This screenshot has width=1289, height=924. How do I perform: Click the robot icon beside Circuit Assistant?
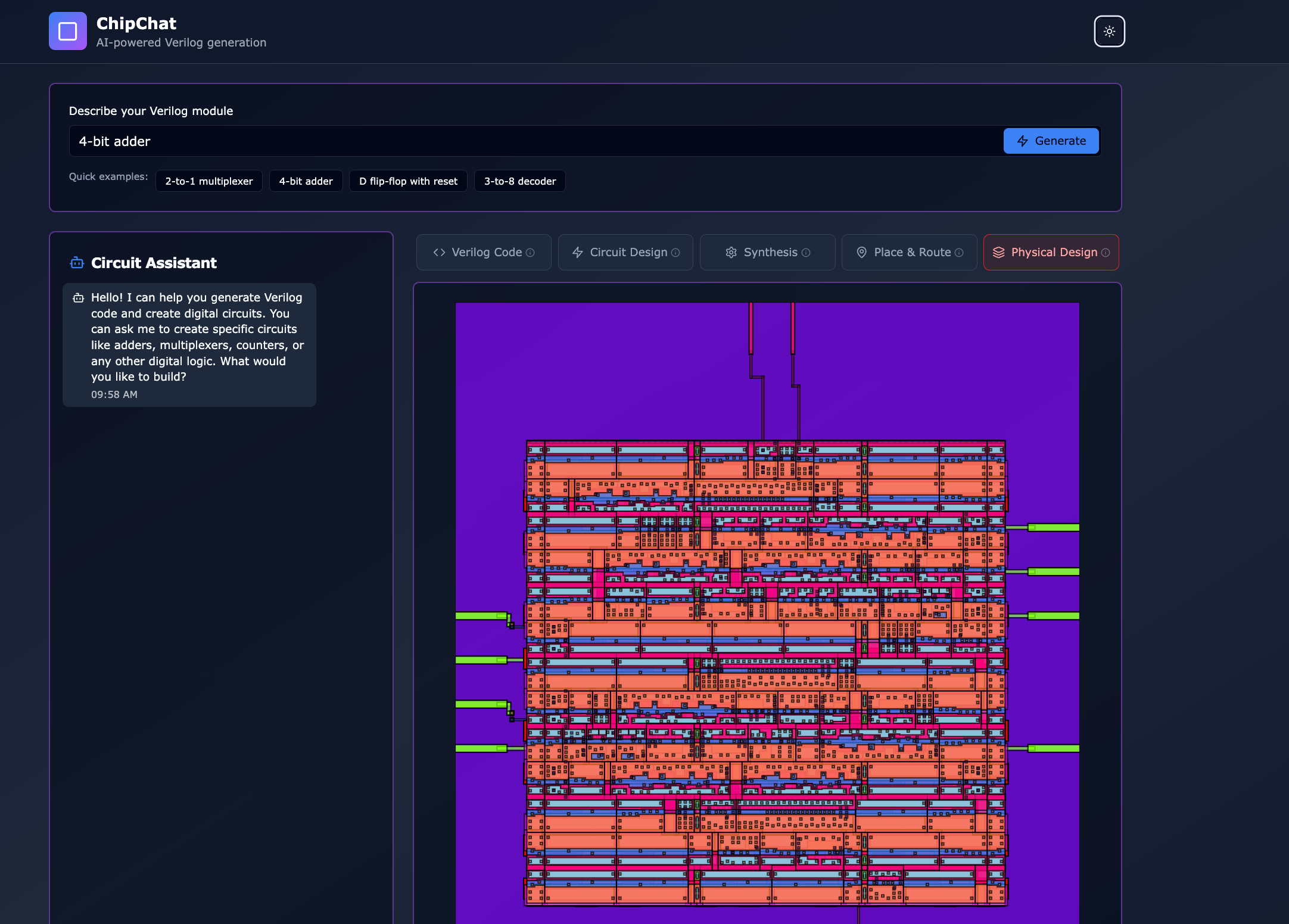coord(77,263)
